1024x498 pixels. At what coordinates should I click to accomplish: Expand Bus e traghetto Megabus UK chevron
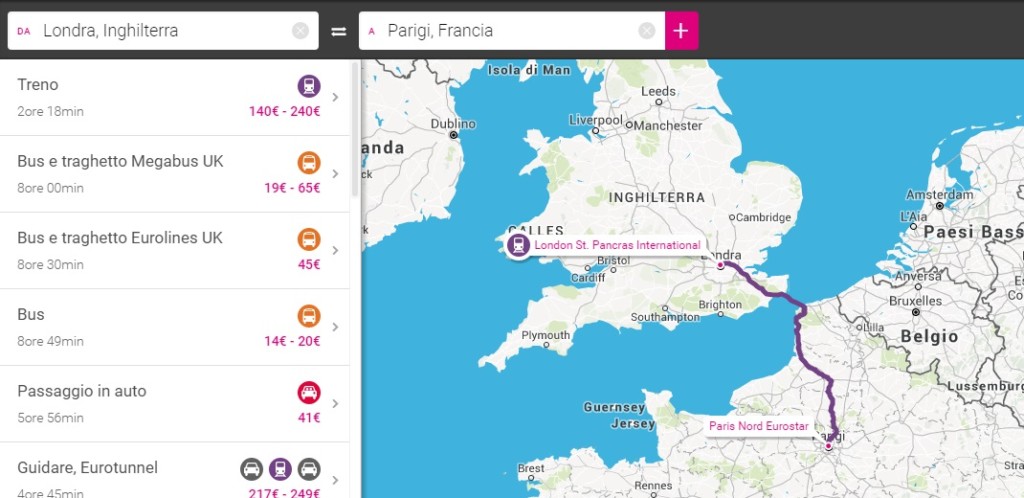(336, 174)
